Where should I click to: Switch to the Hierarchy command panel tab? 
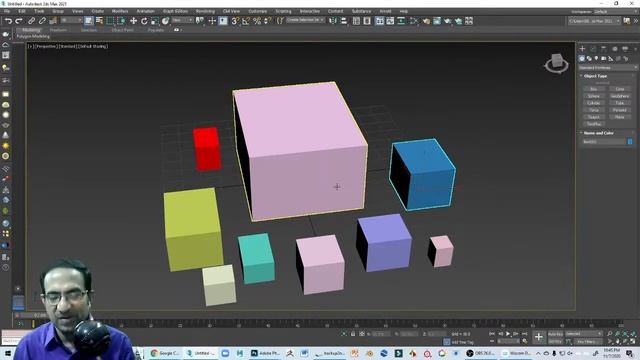(x=604, y=49)
